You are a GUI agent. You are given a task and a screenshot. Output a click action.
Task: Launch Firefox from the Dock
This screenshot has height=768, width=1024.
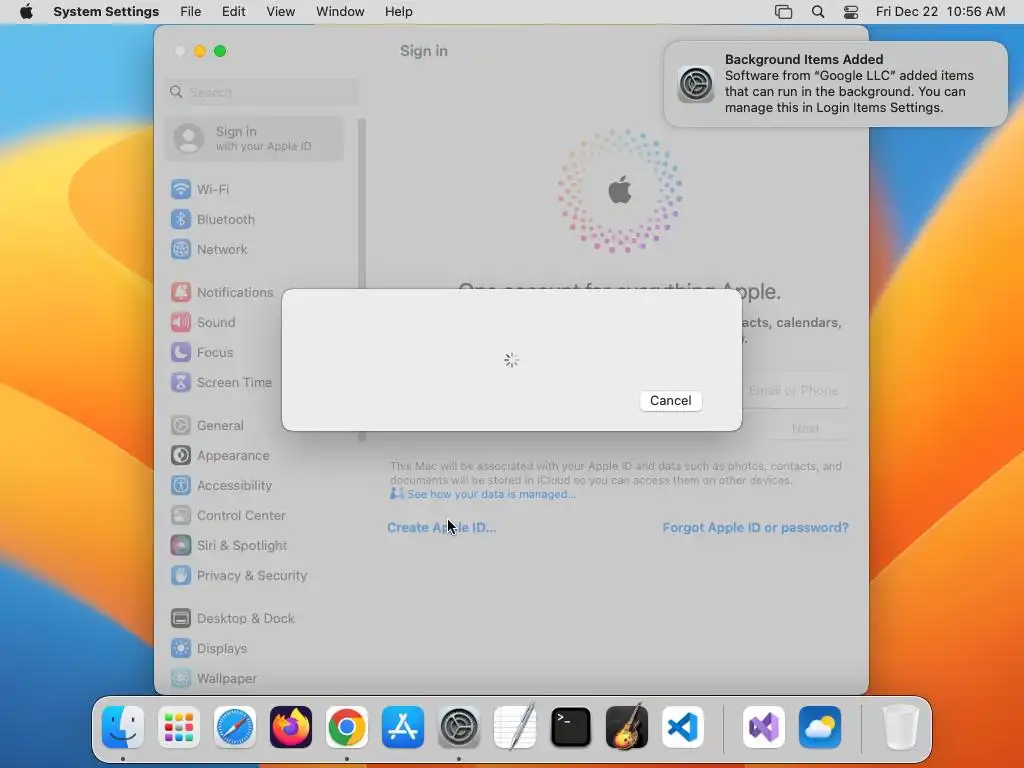click(291, 727)
